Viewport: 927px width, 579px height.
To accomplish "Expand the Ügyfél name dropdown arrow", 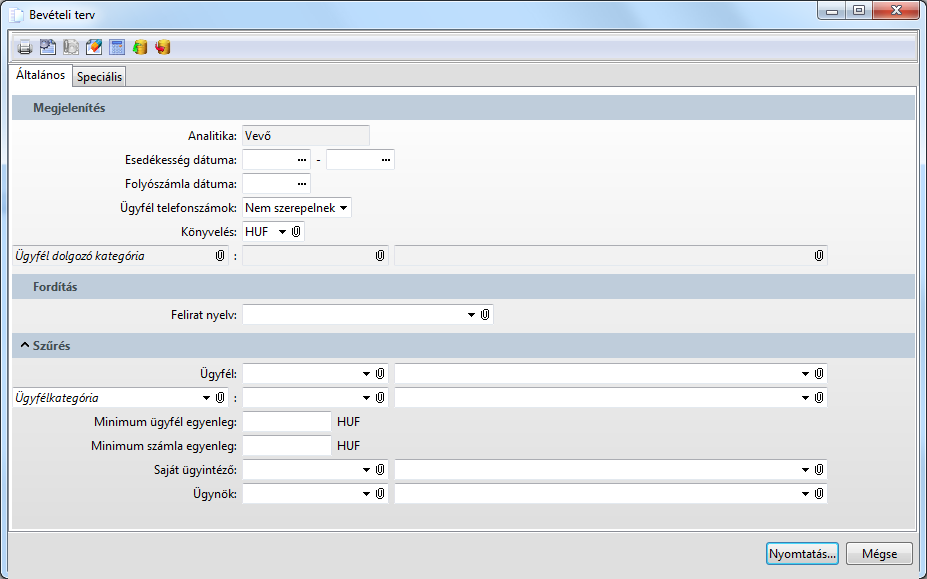I will tap(805, 374).
